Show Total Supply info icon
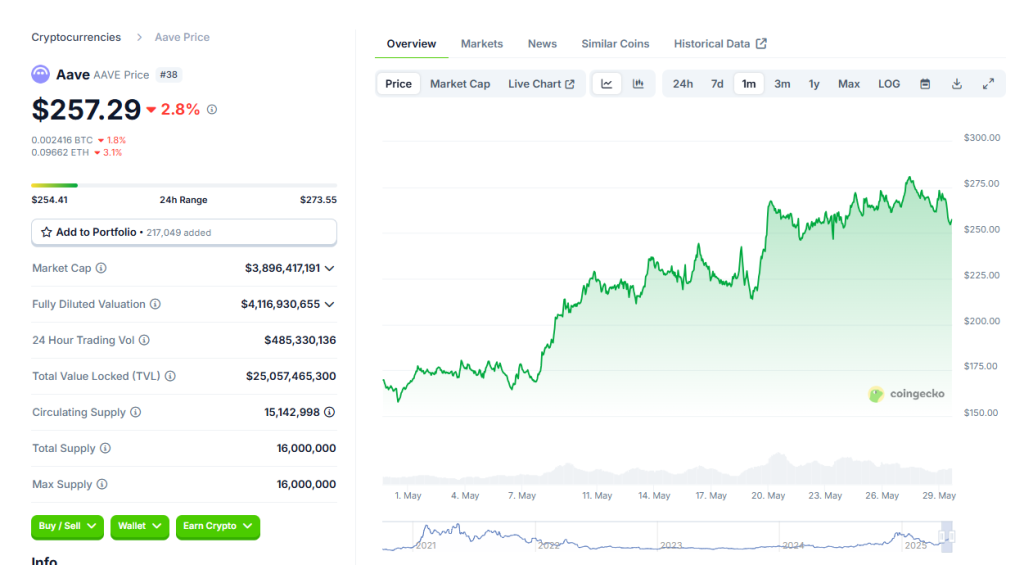This screenshot has height=565, width=1024. 106,448
